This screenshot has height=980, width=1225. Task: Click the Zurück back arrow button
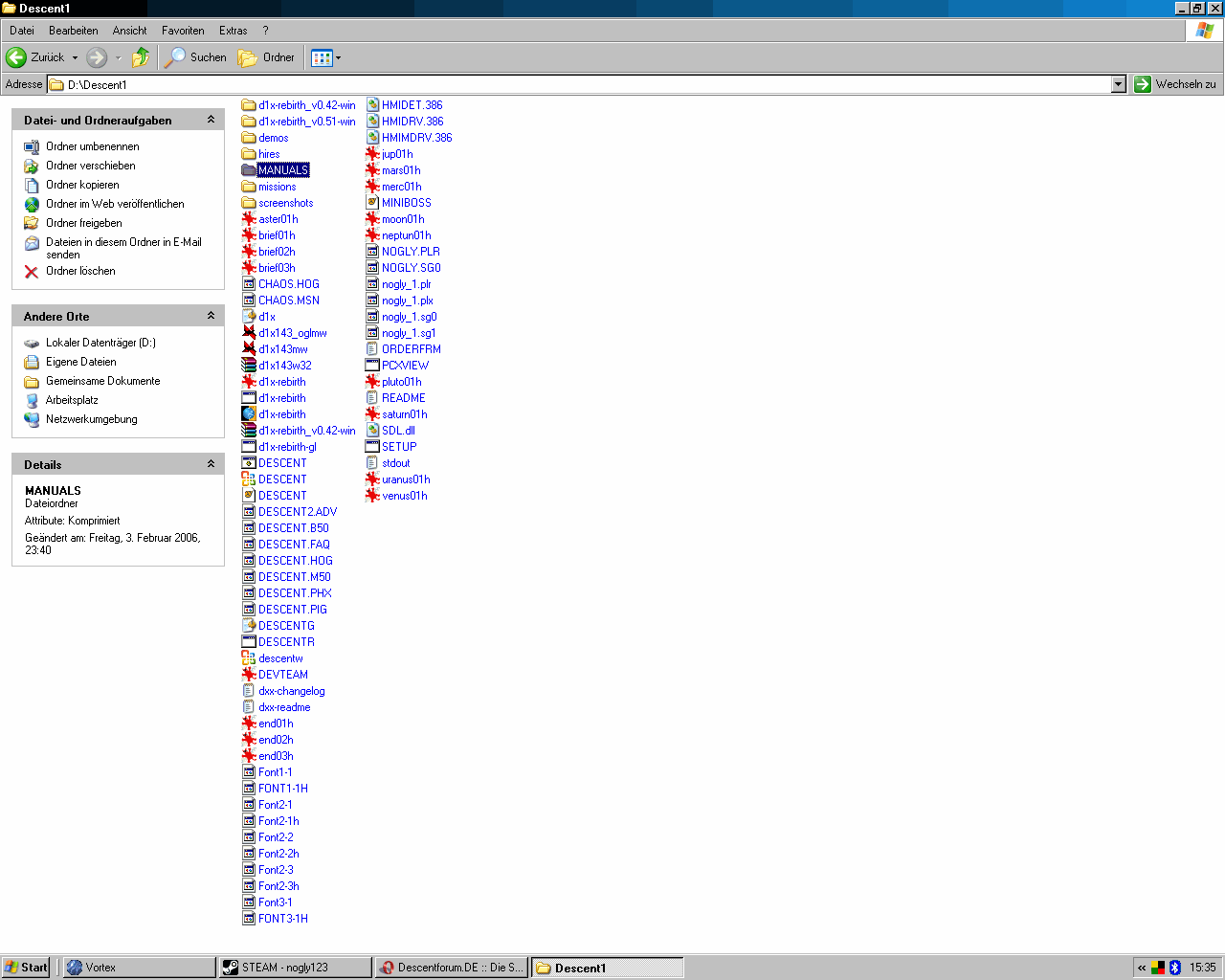(16, 57)
